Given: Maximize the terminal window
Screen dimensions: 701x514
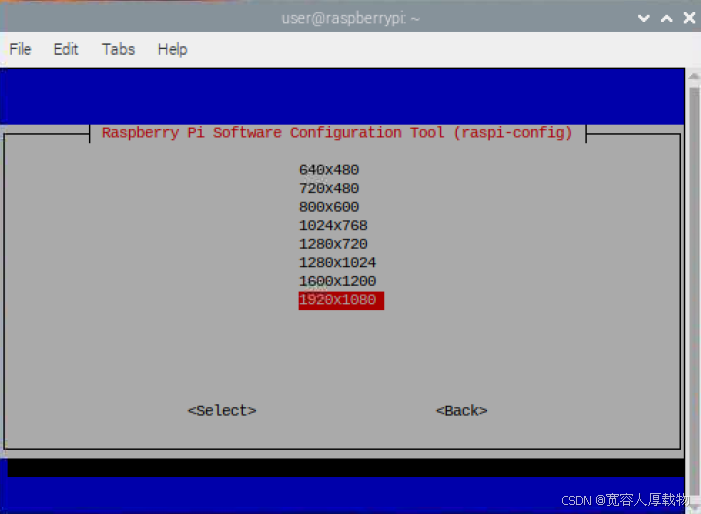Looking at the screenshot, I should [667, 18].
